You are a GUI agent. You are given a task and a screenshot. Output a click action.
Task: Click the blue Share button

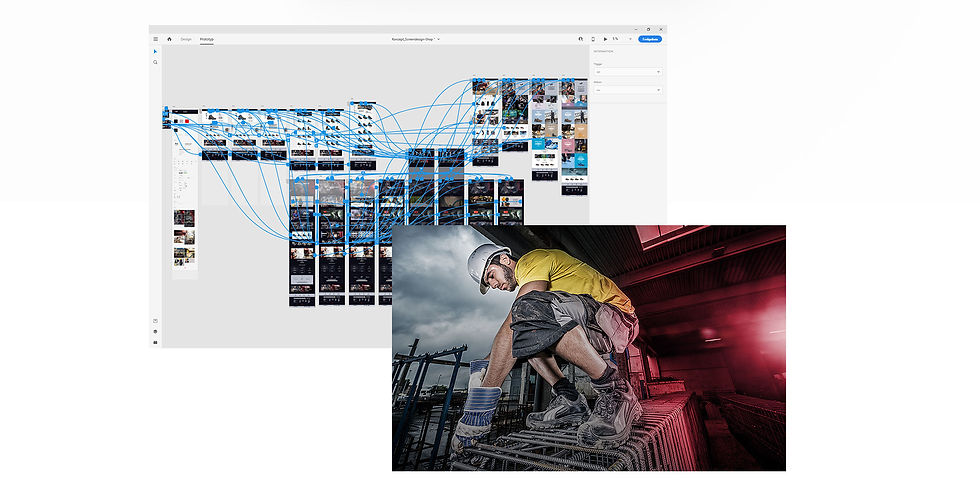(x=650, y=39)
